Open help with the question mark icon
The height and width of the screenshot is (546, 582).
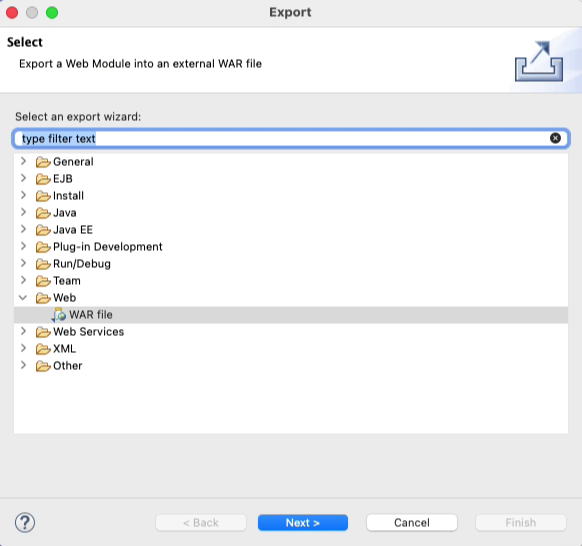(x=25, y=523)
